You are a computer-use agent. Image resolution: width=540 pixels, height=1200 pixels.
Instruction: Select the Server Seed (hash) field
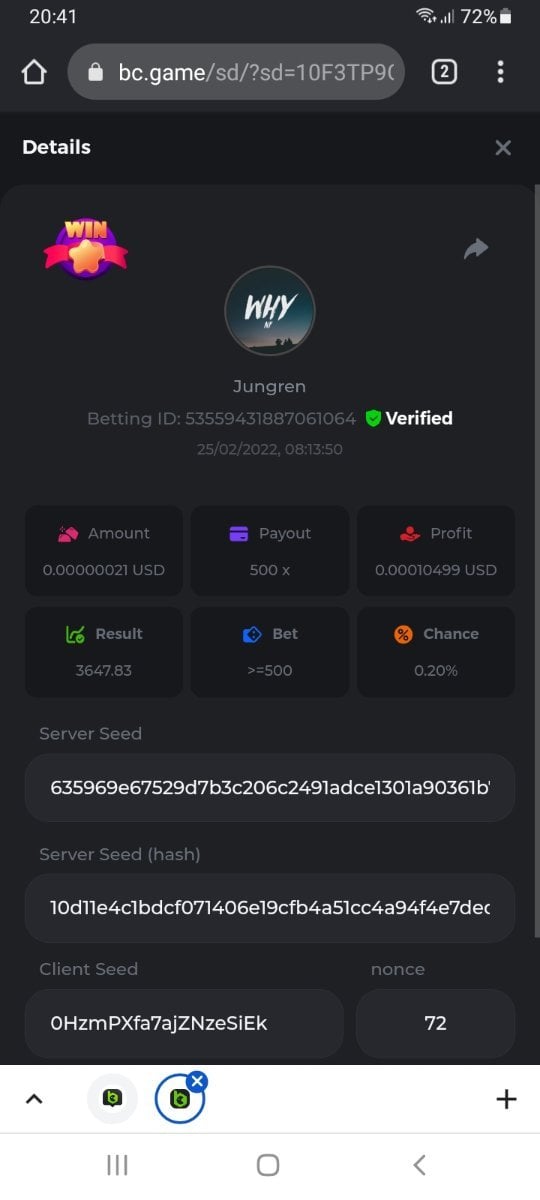coord(270,908)
